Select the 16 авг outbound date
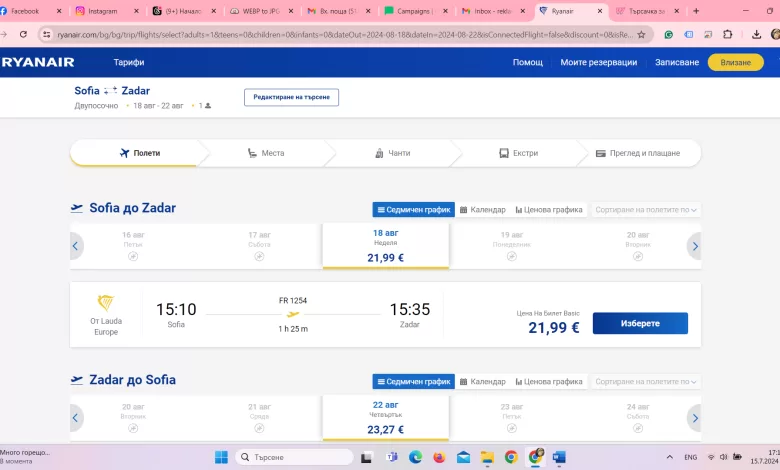This screenshot has width=780, height=470. point(133,246)
